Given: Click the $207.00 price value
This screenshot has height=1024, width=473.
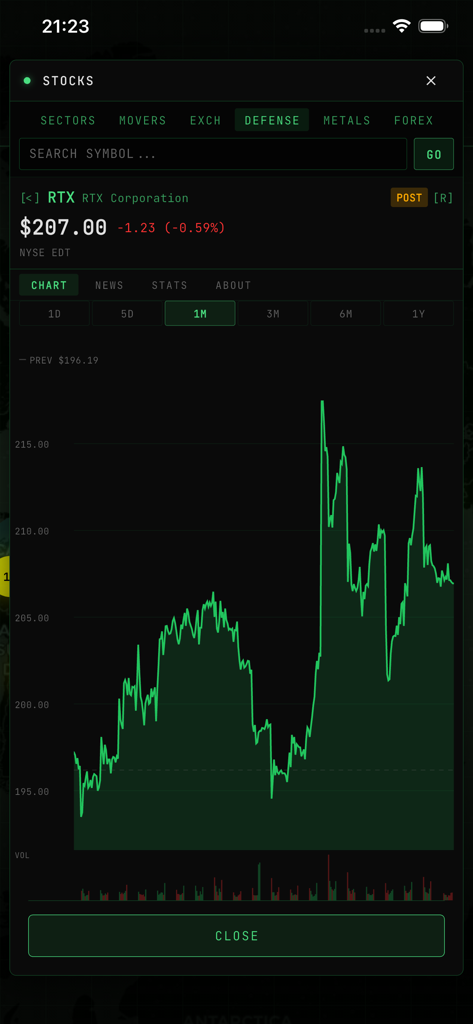Looking at the screenshot, I should click(63, 227).
